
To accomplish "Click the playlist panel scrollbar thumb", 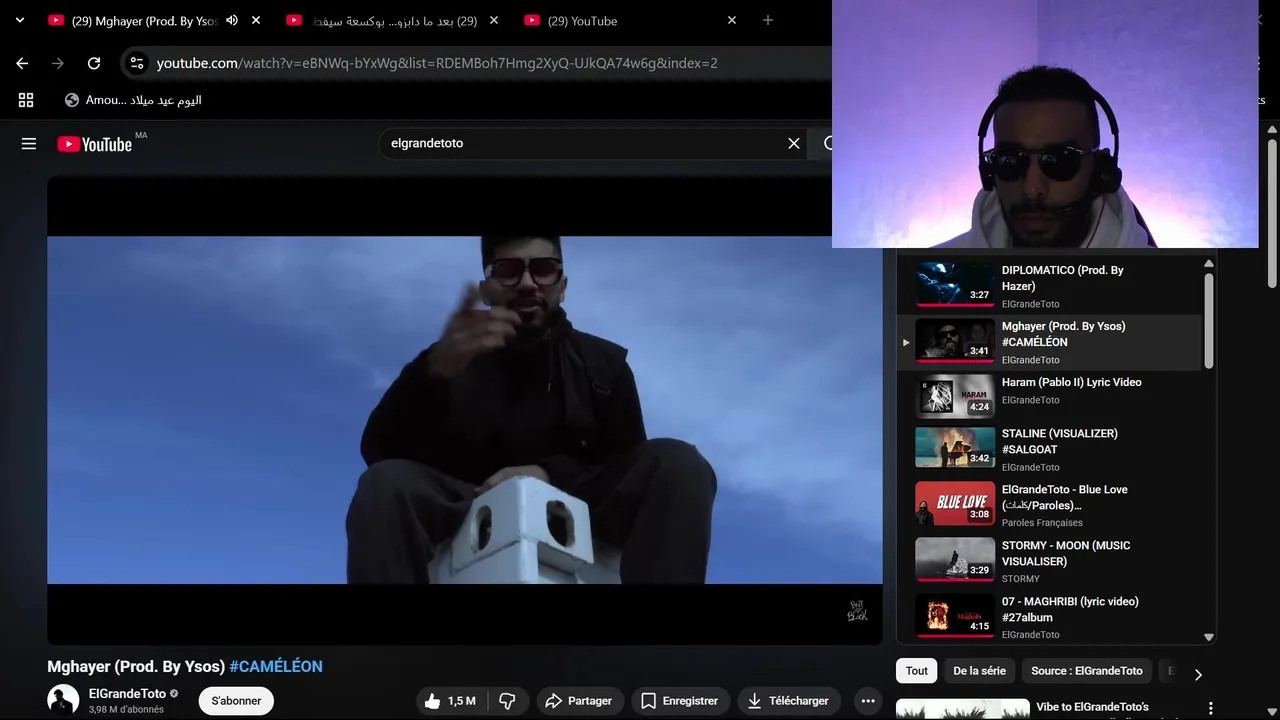I will point(1208,320).
